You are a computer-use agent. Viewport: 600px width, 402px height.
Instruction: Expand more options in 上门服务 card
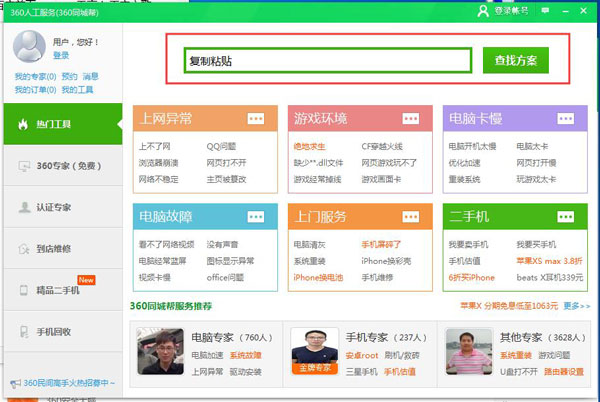pos(411,217)
